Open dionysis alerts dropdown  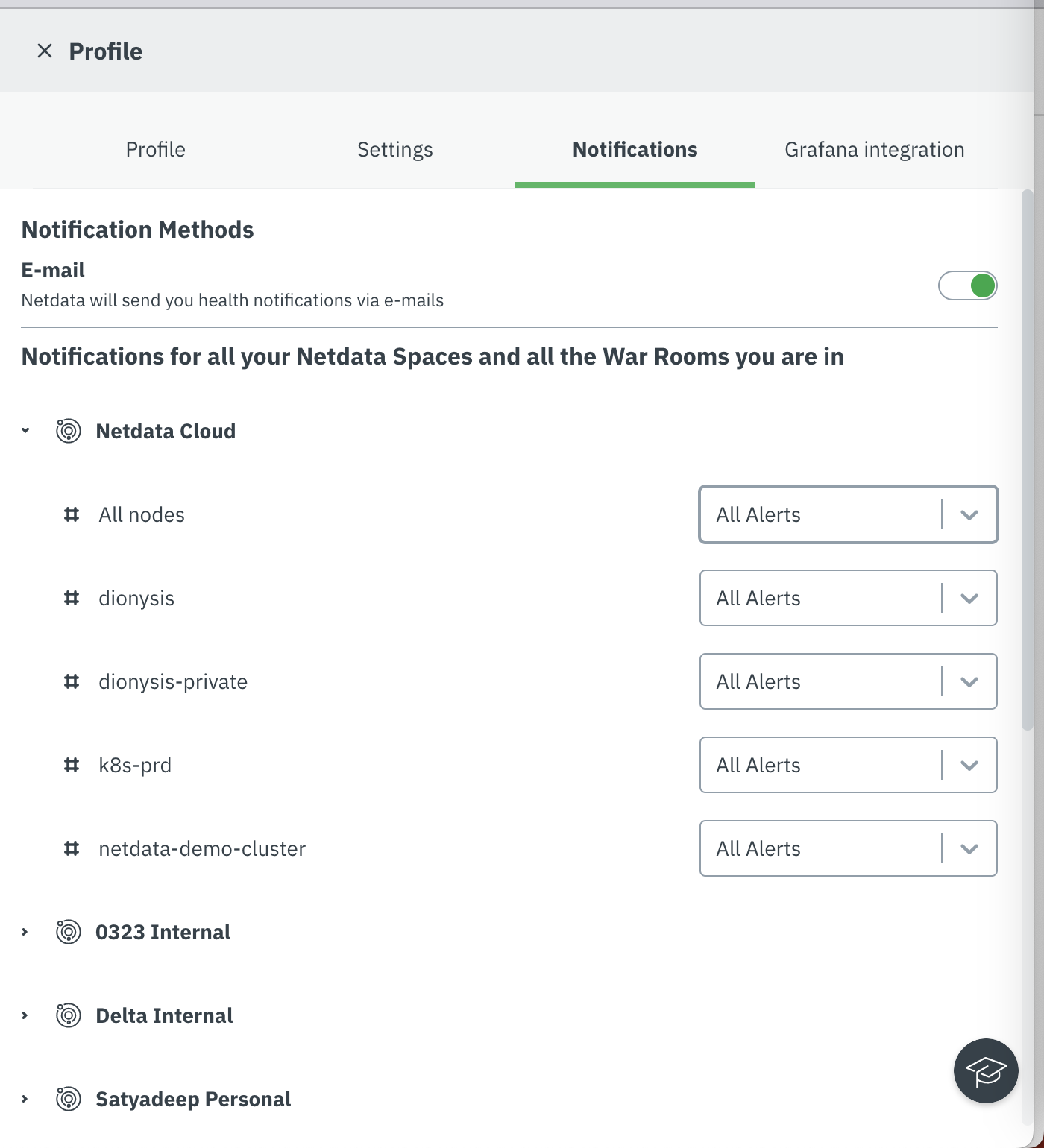pyautogui.click(x=848, y=598)
